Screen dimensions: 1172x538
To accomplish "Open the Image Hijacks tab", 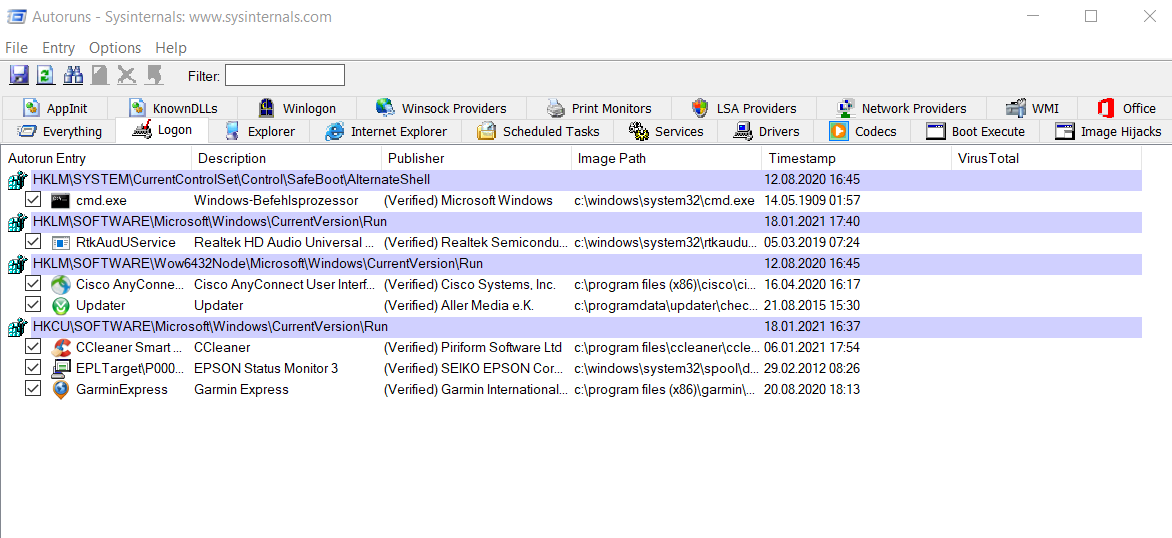I will pos(1108,132).
